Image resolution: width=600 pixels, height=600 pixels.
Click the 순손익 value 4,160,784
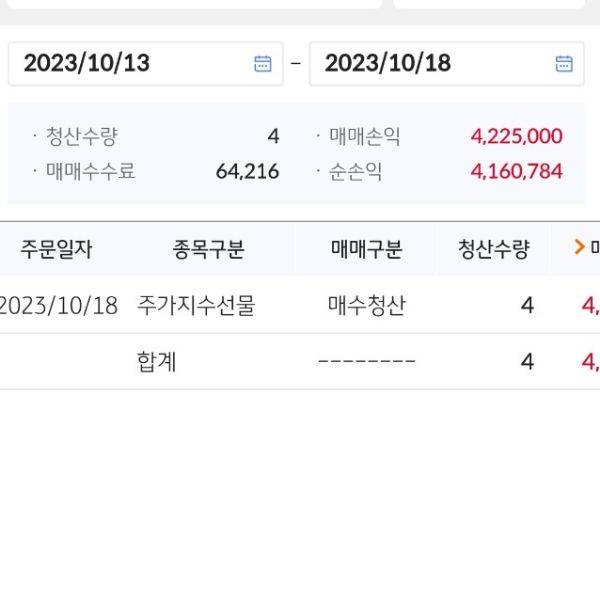[x=516, y=171]
